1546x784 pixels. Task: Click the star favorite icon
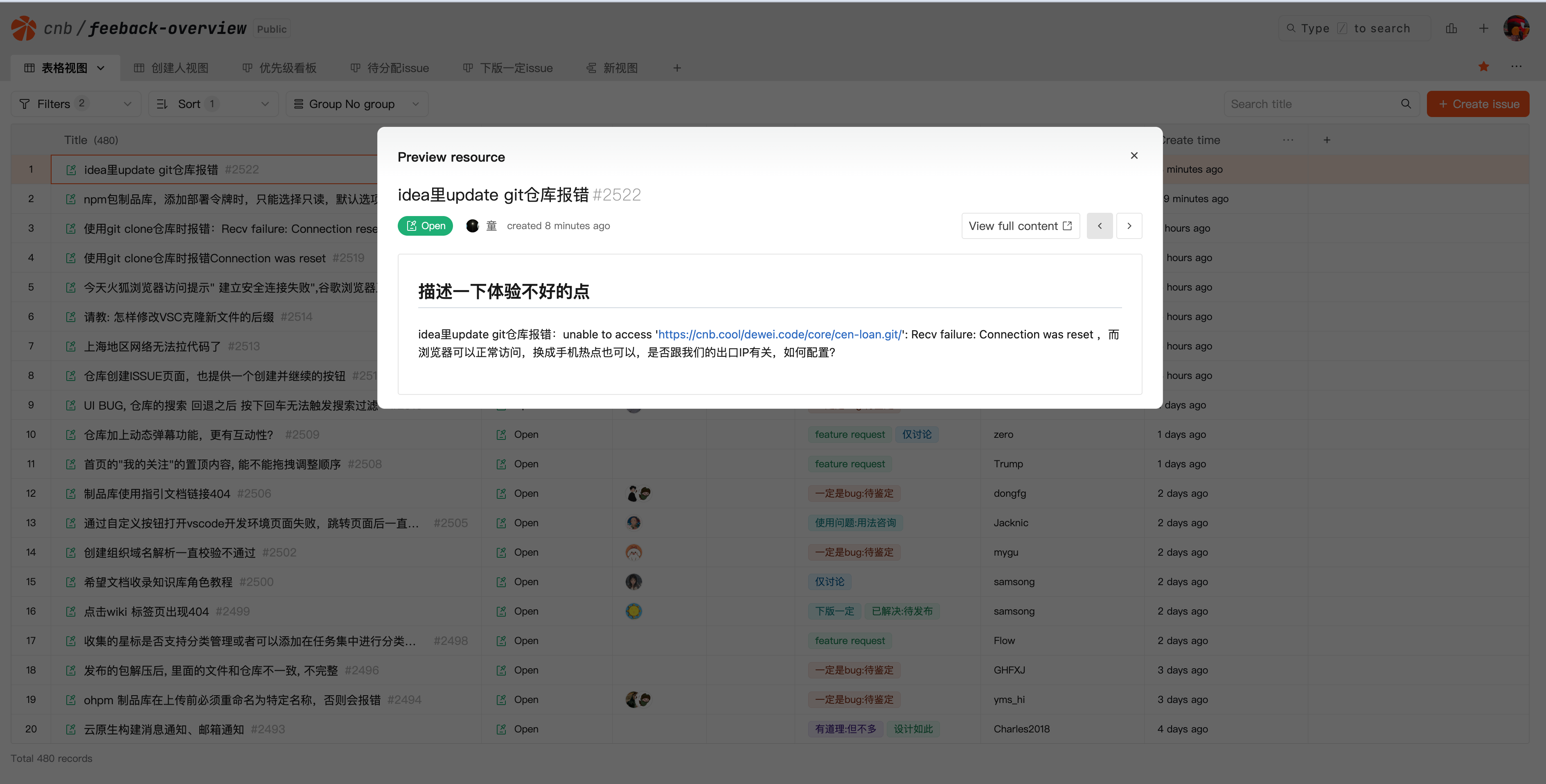point(1483,67)
